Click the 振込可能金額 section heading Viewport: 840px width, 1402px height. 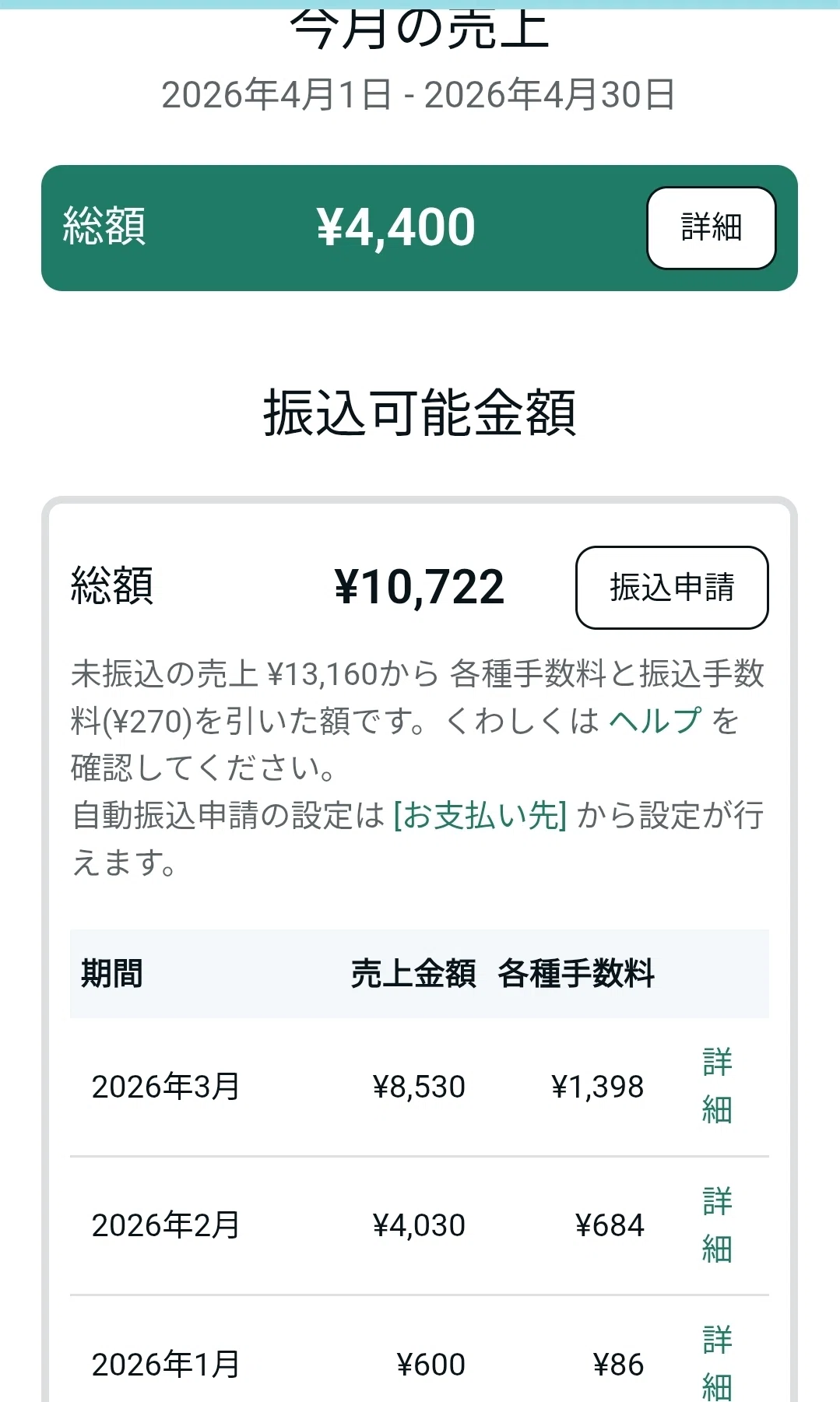[420, 413]
